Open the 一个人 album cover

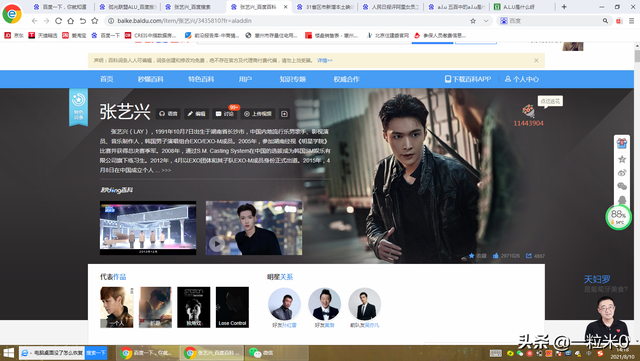tap(117, 307)
